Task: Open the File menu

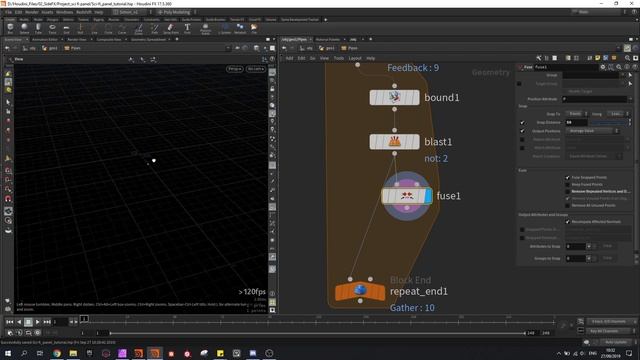Action: [9, 12]
